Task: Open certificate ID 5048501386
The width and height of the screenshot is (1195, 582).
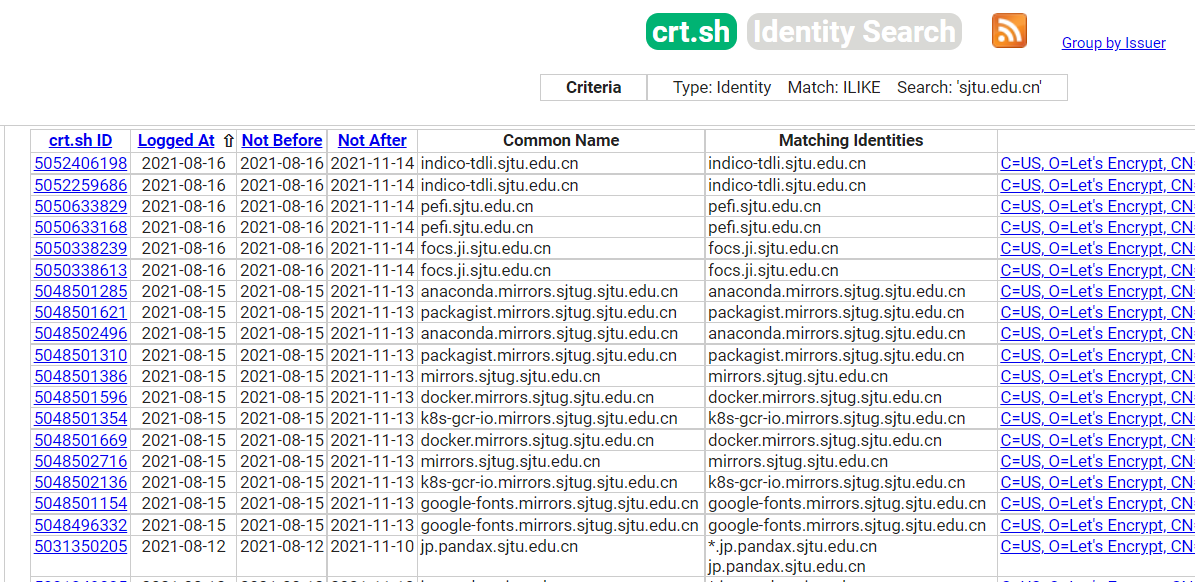Action: pos(81,376)
